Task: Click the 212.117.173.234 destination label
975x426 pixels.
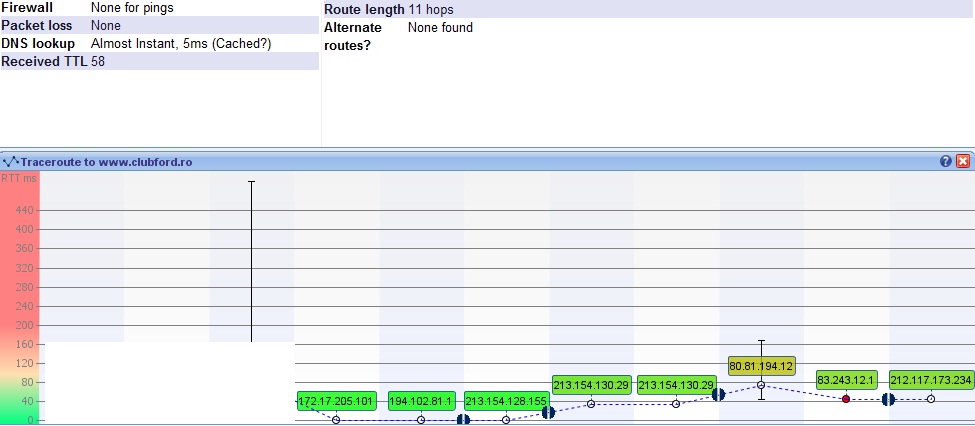Action: tap(931, 380)
